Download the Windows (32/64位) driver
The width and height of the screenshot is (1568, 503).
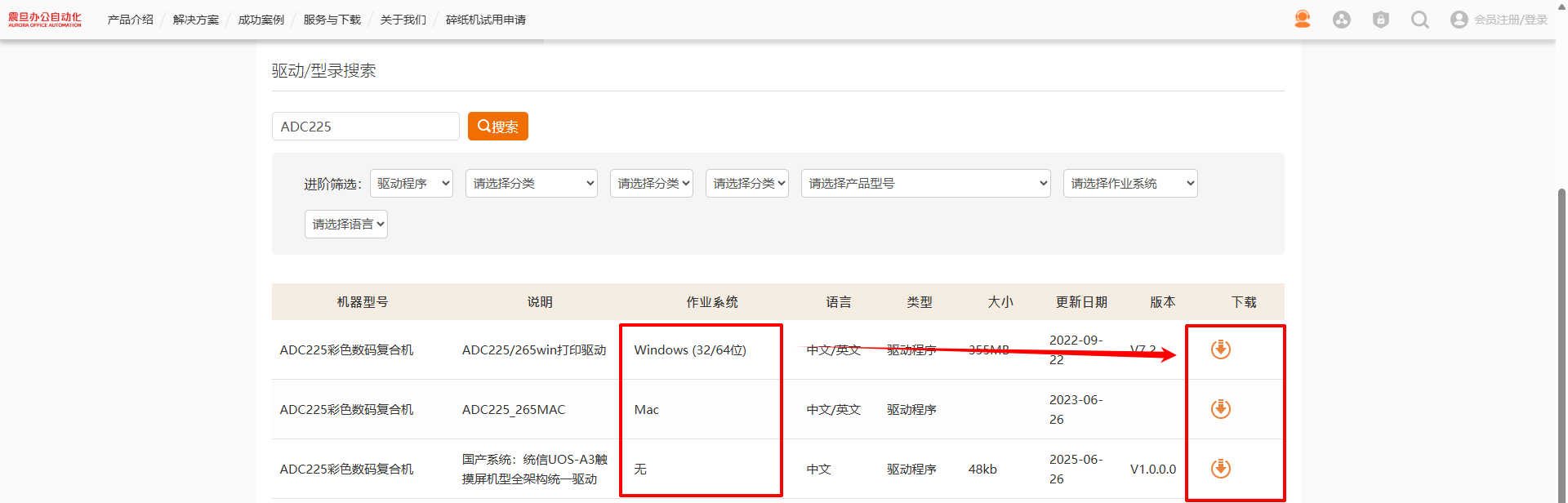(x=1221, y=349)
